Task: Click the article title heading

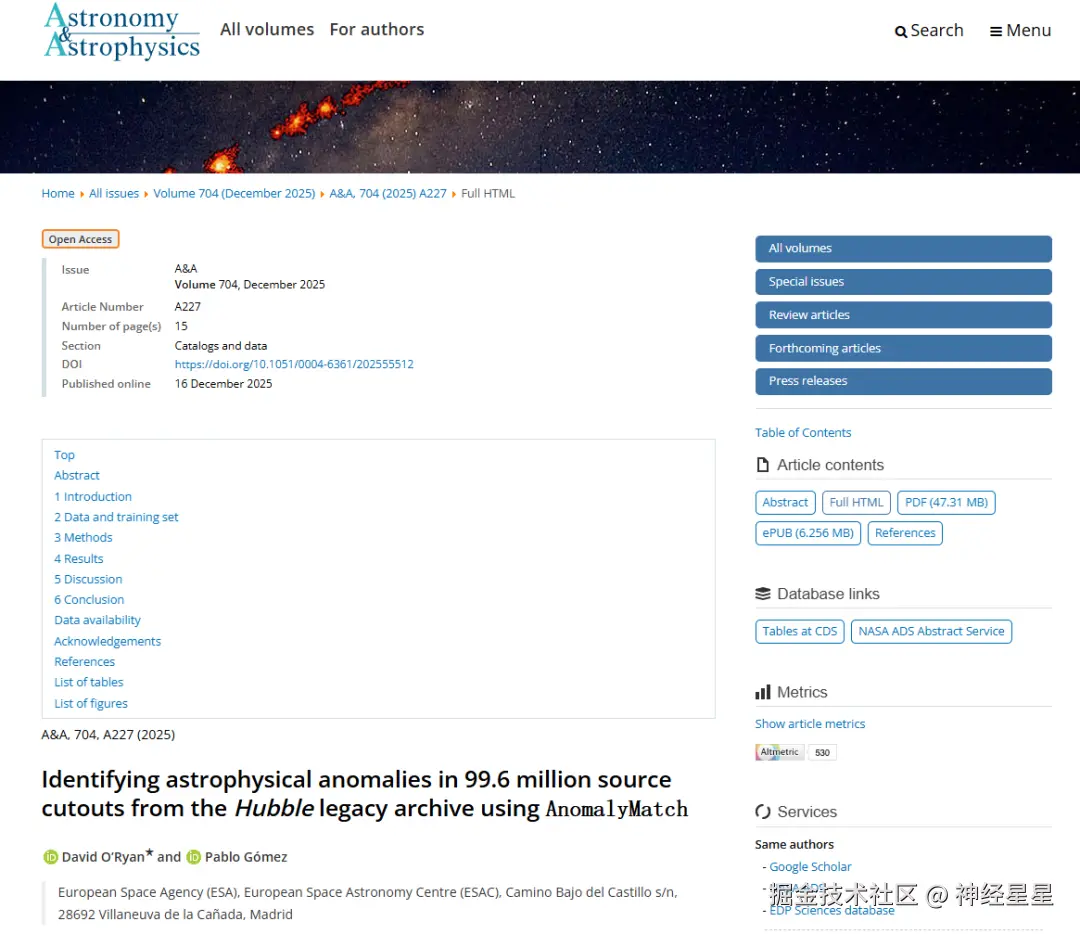Action: [x=365, y=794]
